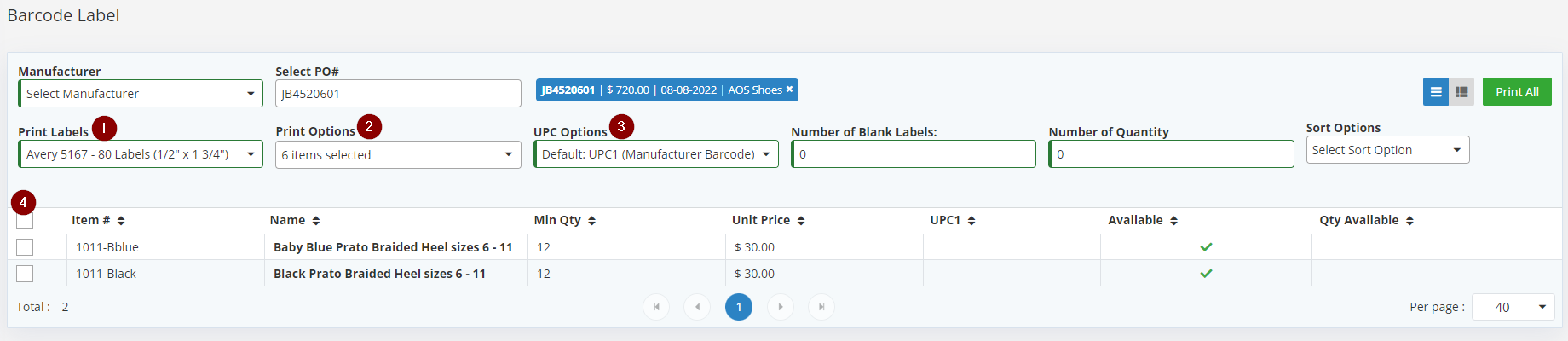Open the Select Manufacturer dropdown
This screenshot has width=1568, height=341.
(141, 94)
